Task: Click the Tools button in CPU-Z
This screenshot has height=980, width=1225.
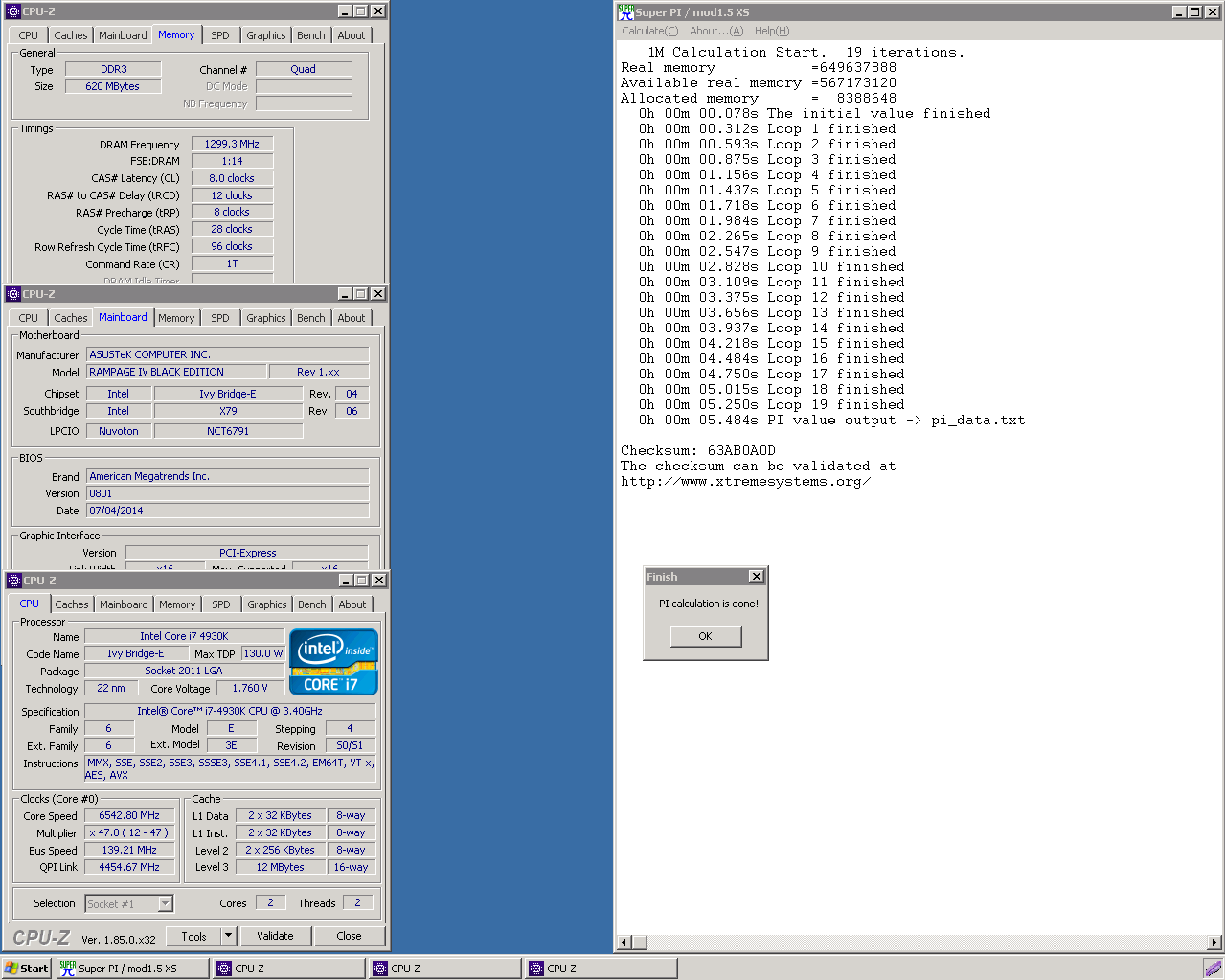Action: [x=194, y=936]
